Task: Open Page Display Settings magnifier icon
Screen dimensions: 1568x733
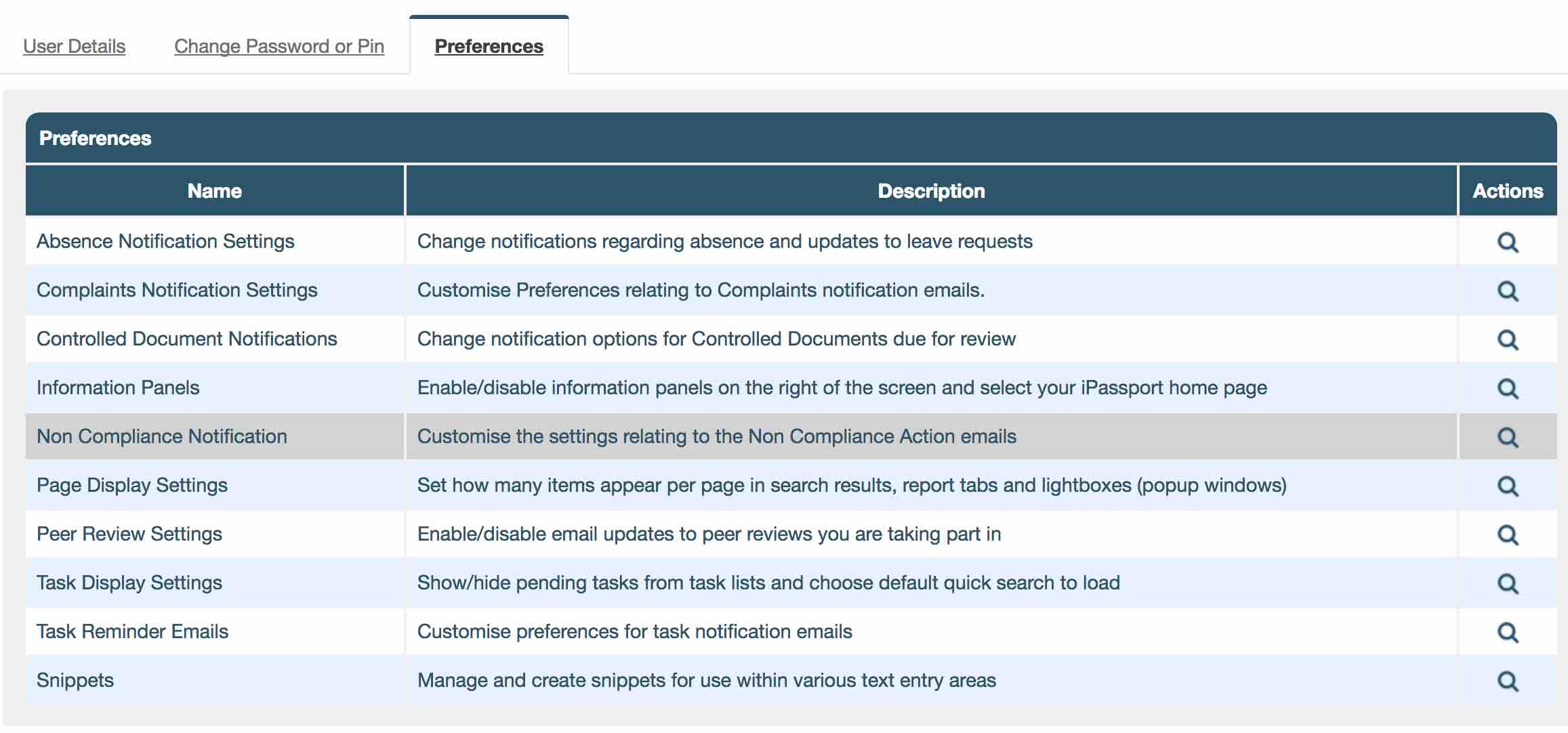Action: click(x=1507, y=486)
